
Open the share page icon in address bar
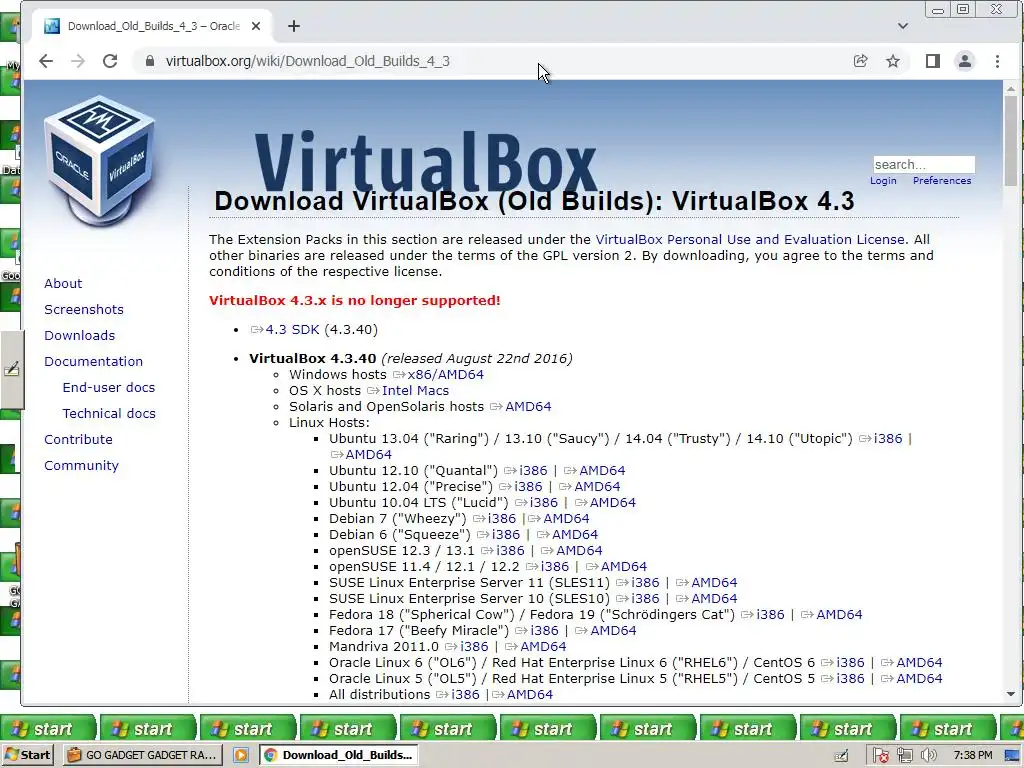click(860, 61)
